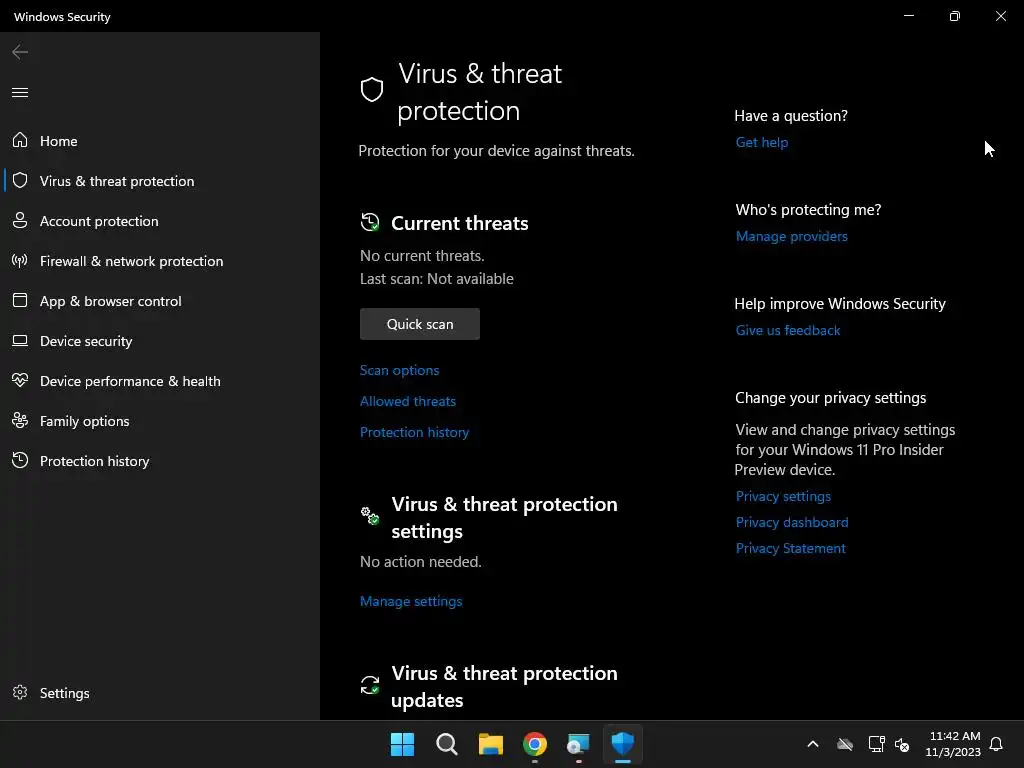Viewport: 1024px width, 768px height.
Task: Click the taskbar clock and date
Action: tap(953, 744)
